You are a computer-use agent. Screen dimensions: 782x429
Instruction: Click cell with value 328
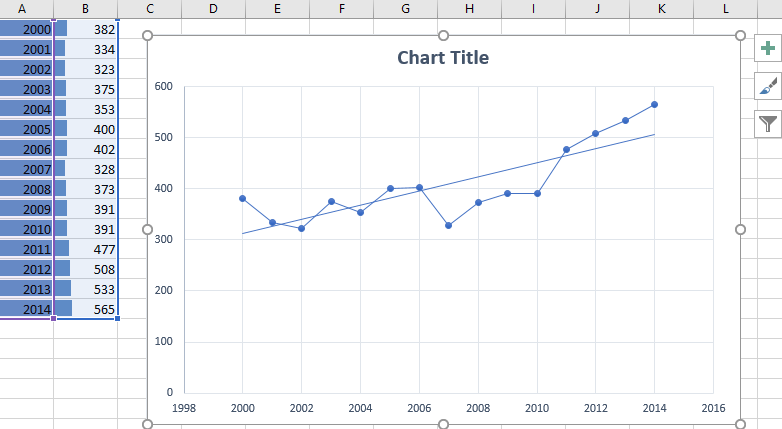[x=85, y=169]
